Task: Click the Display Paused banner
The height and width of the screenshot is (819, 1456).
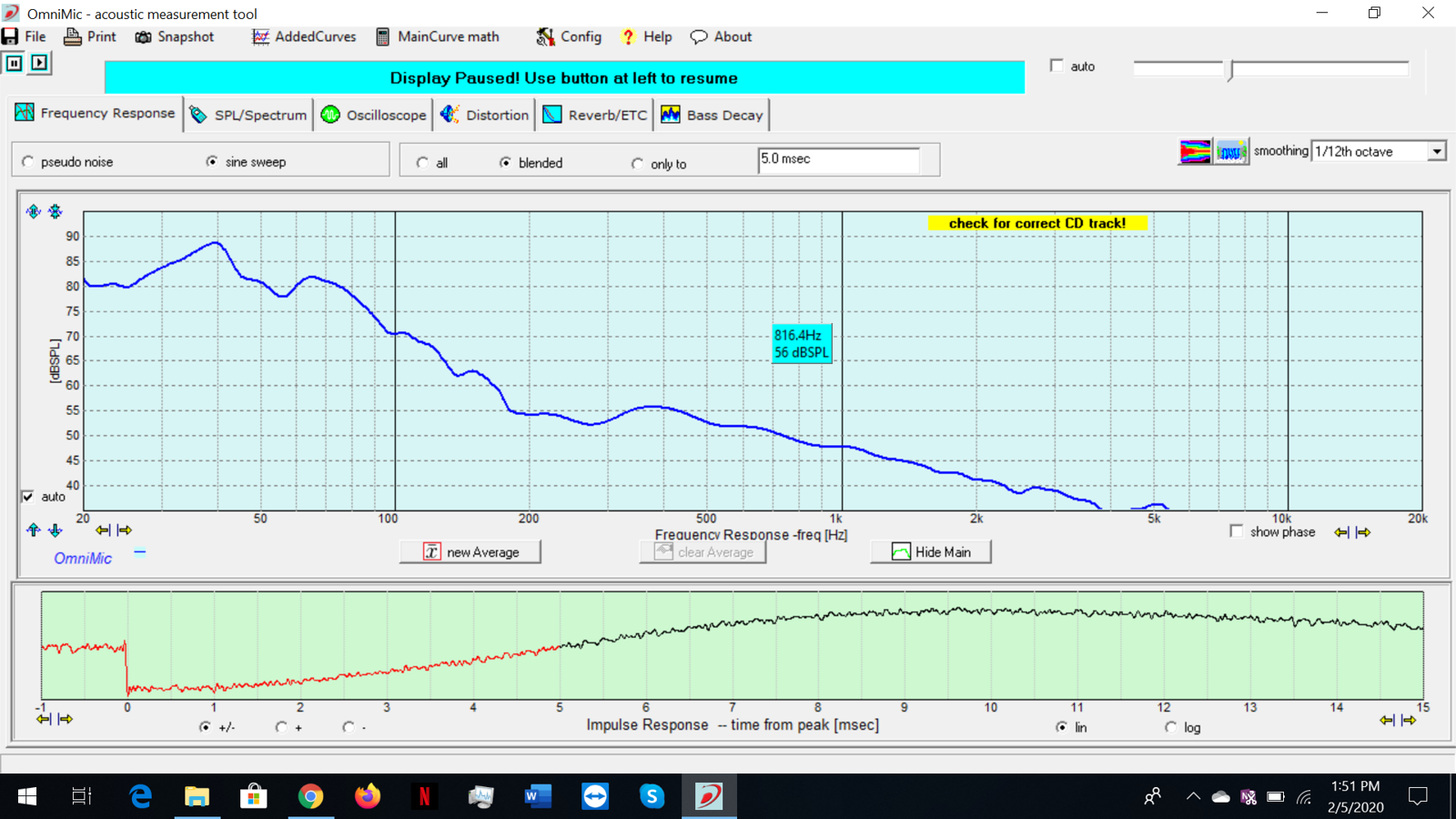Action: point(564,77)
